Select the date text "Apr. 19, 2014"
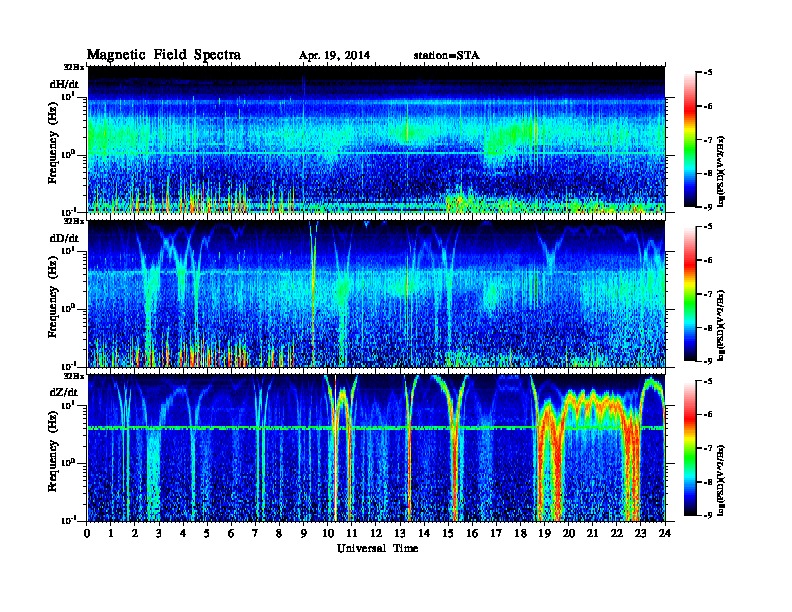 pos(334,56)
